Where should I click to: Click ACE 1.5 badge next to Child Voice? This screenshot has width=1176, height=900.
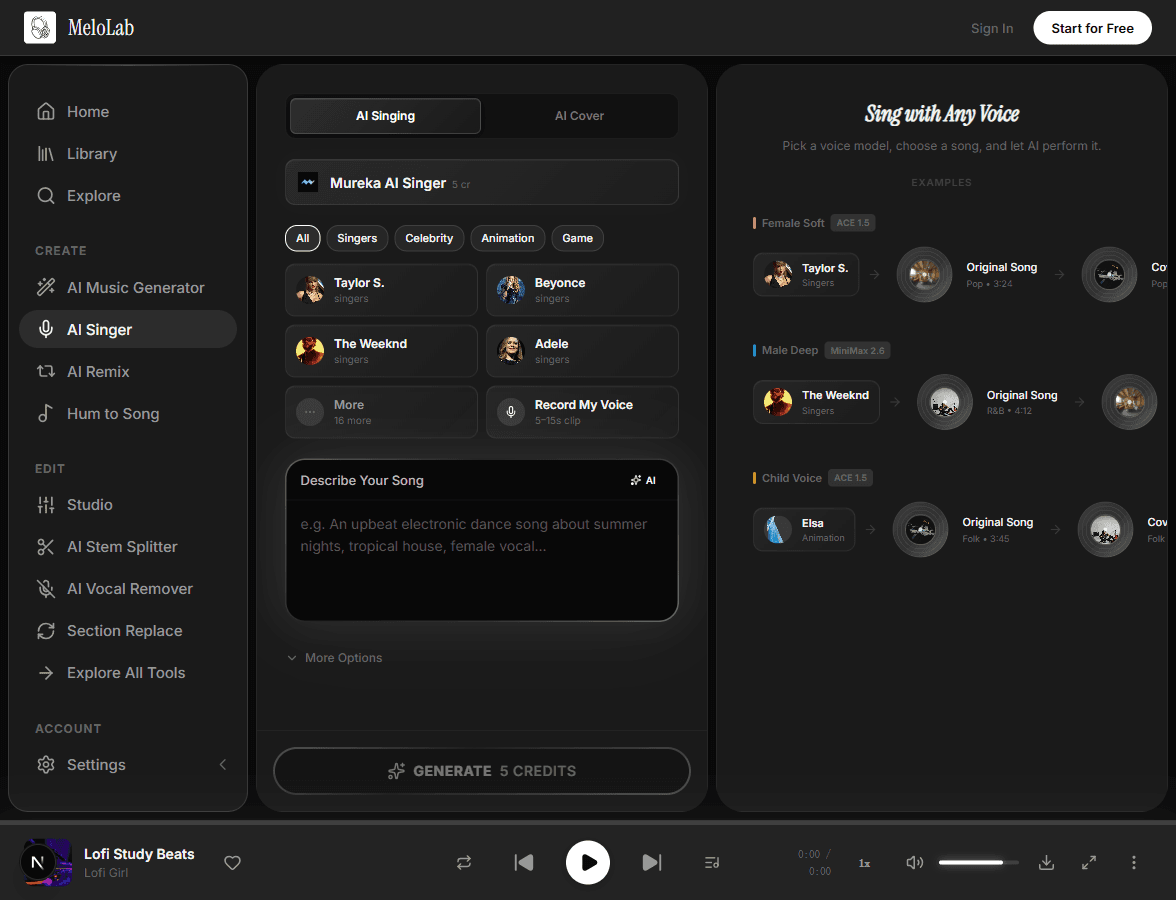point(850,478)
